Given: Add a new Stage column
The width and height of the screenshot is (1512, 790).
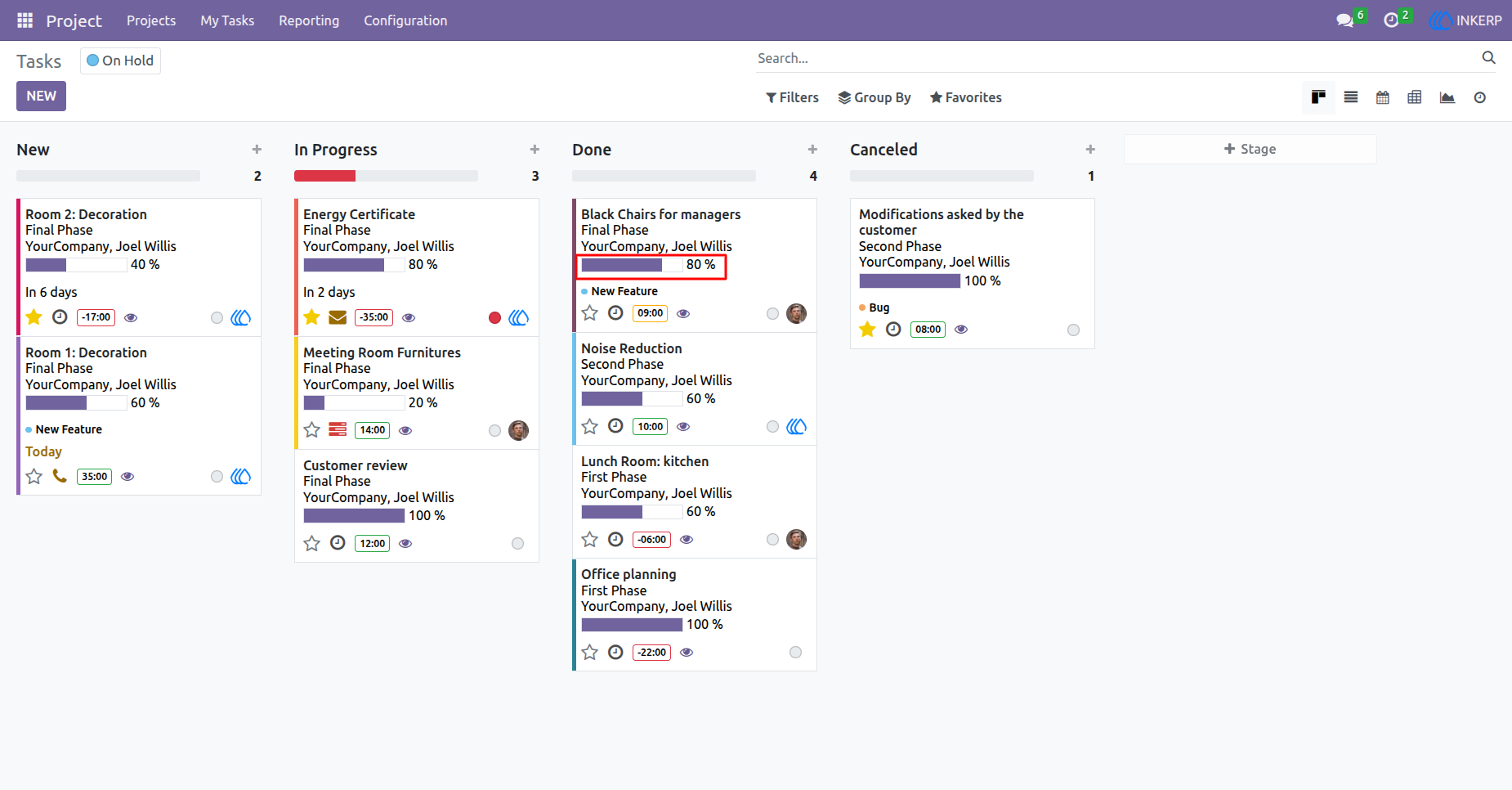Looking at the screenshot, I should point(1250,149).
